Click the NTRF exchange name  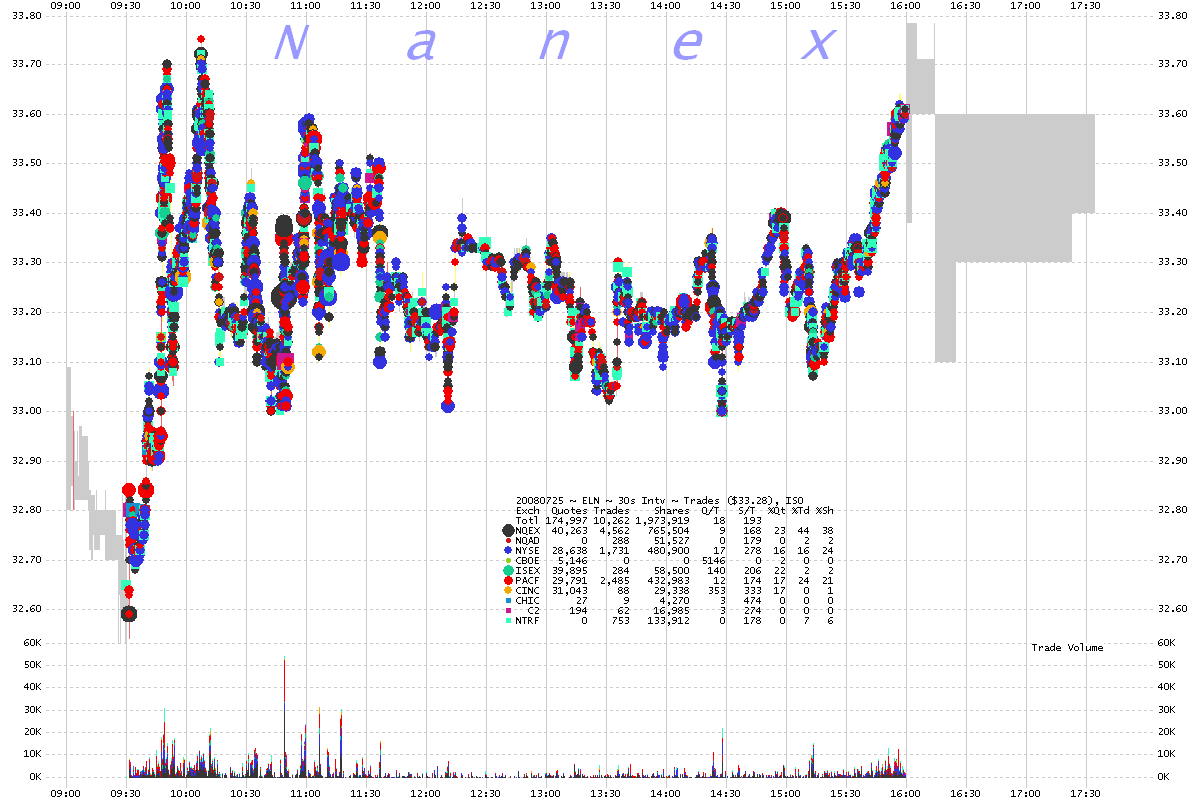(x=527, y=621)
